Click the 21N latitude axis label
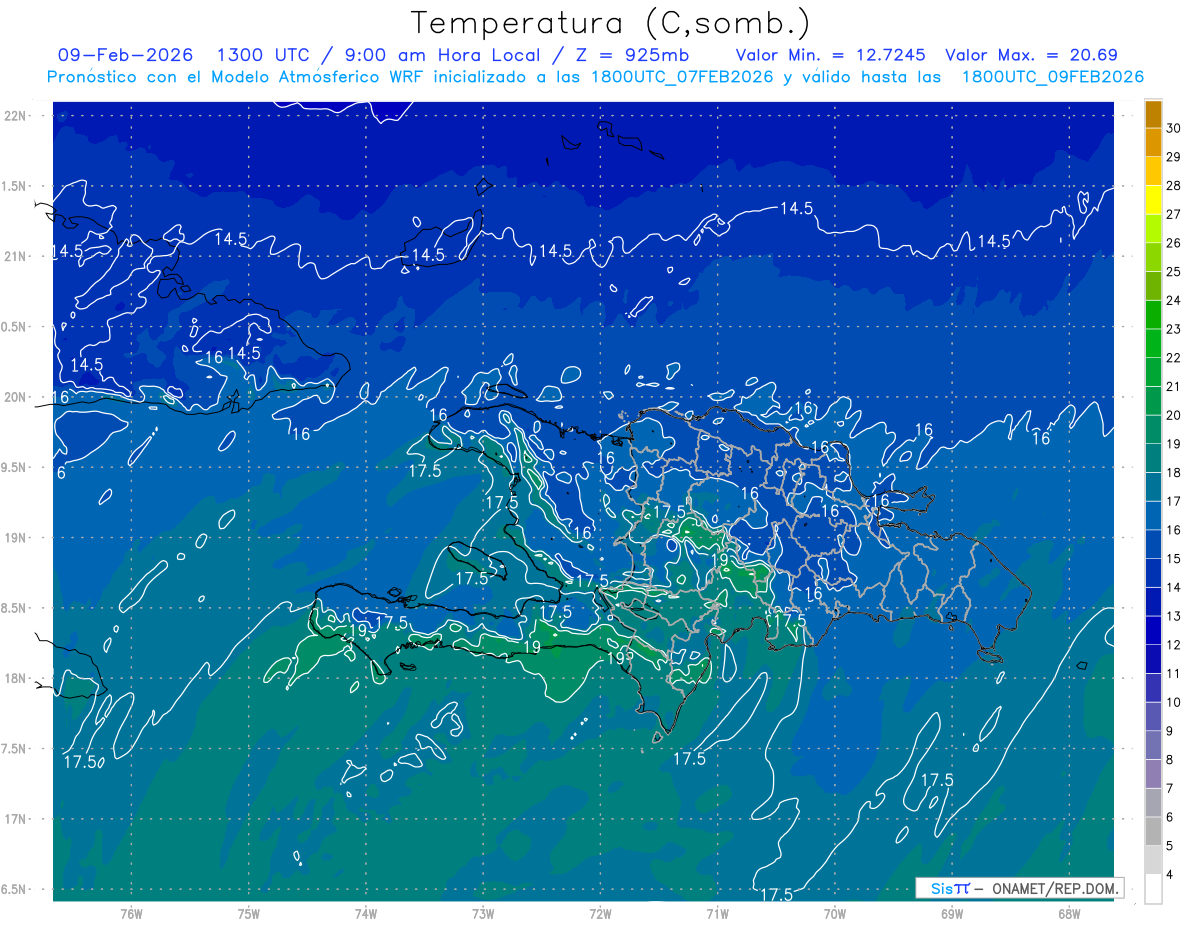 [x=16, y=256]
